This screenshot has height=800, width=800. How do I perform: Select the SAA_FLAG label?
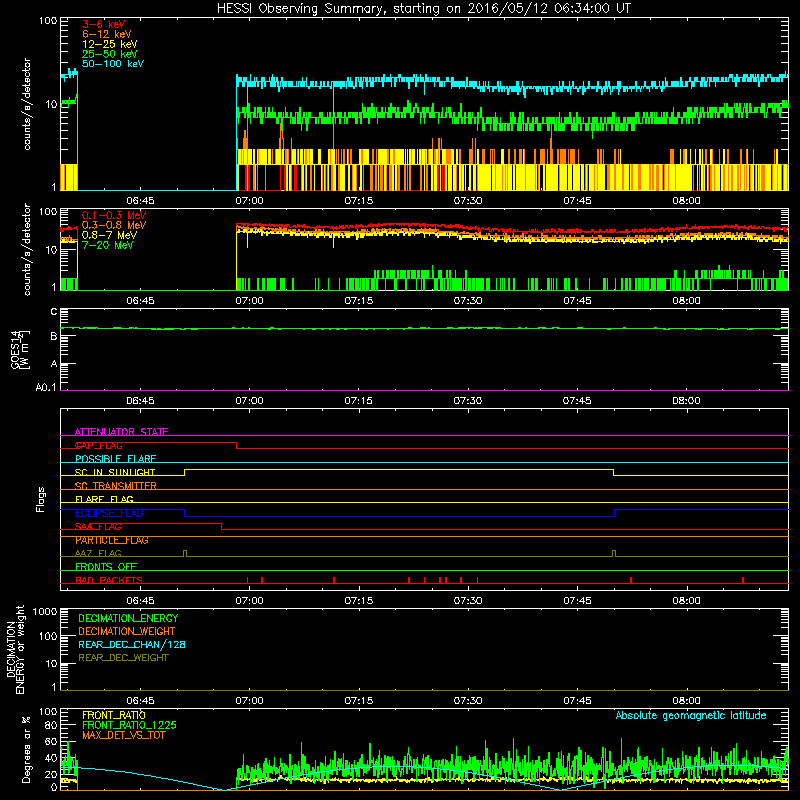pos(98,527)
